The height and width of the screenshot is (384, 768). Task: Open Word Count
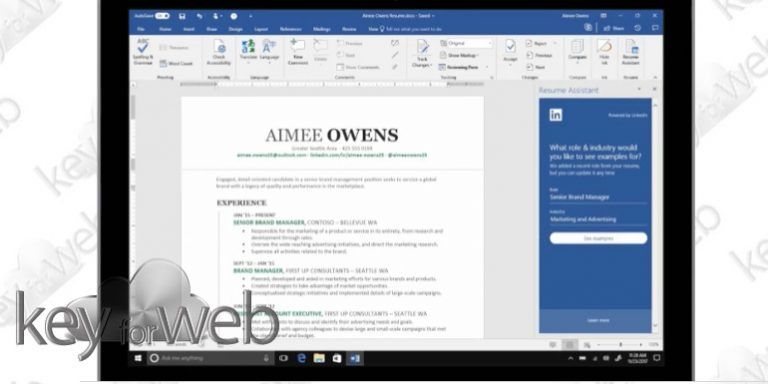[176, 64]
